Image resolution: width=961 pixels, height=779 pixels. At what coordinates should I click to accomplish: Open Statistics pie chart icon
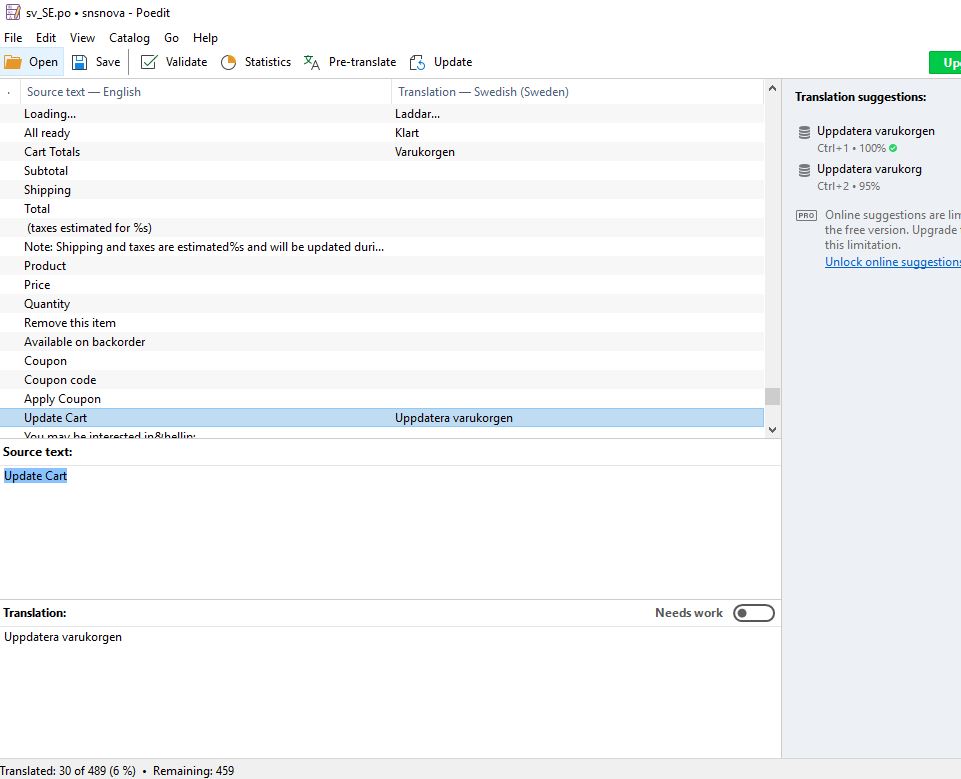click(228, 62)
